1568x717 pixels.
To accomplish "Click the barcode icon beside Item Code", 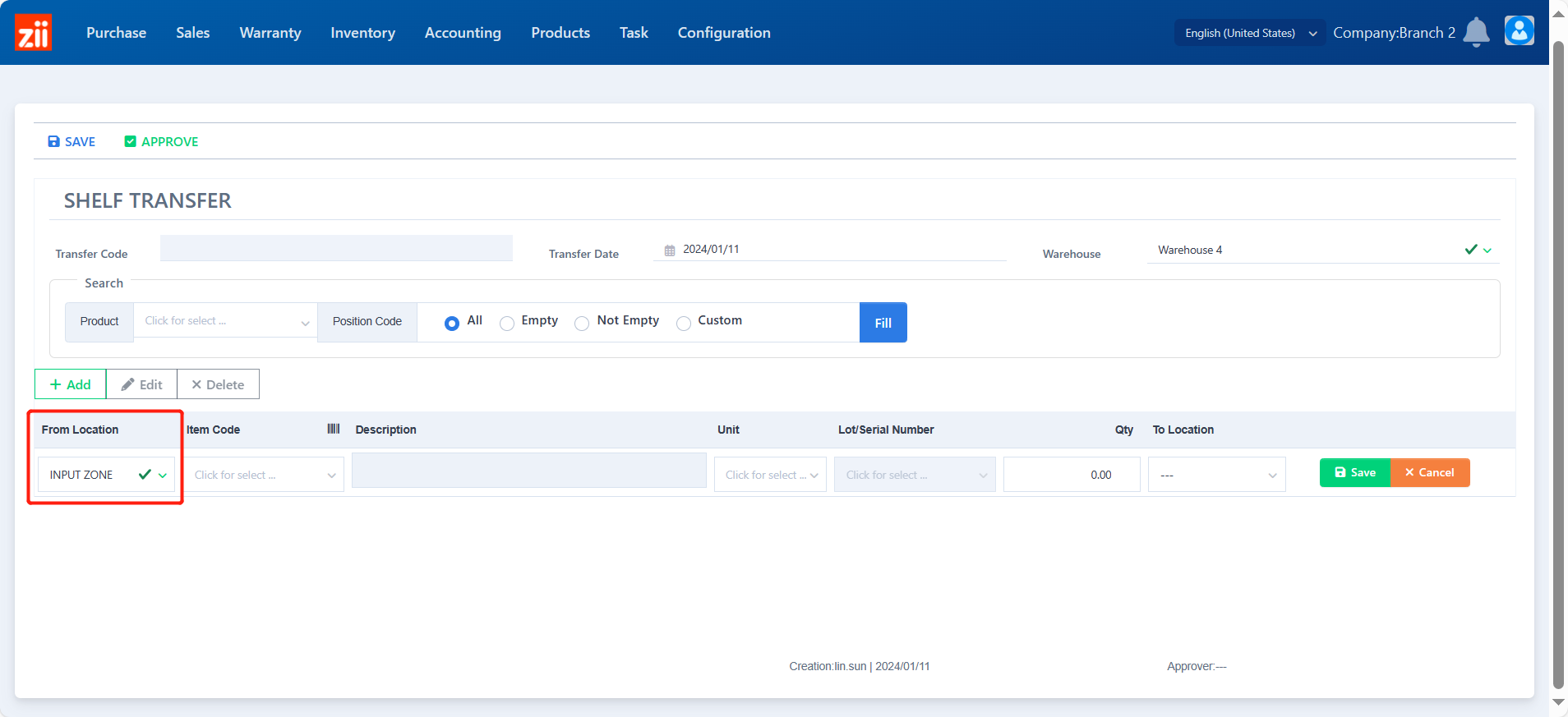I will tap(333, 429).
